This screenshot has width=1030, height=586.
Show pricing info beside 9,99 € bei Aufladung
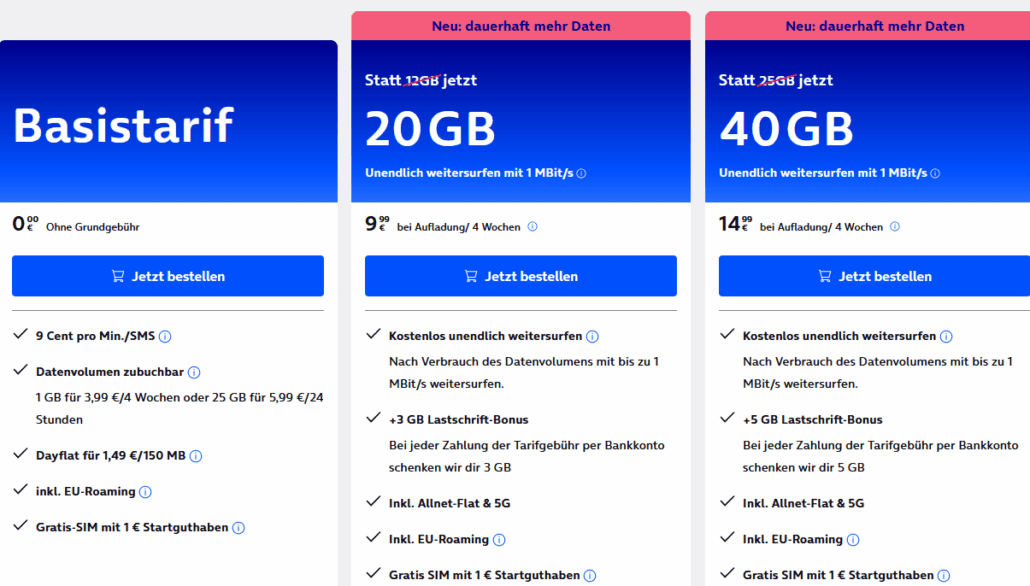click(x=533, y=227)
